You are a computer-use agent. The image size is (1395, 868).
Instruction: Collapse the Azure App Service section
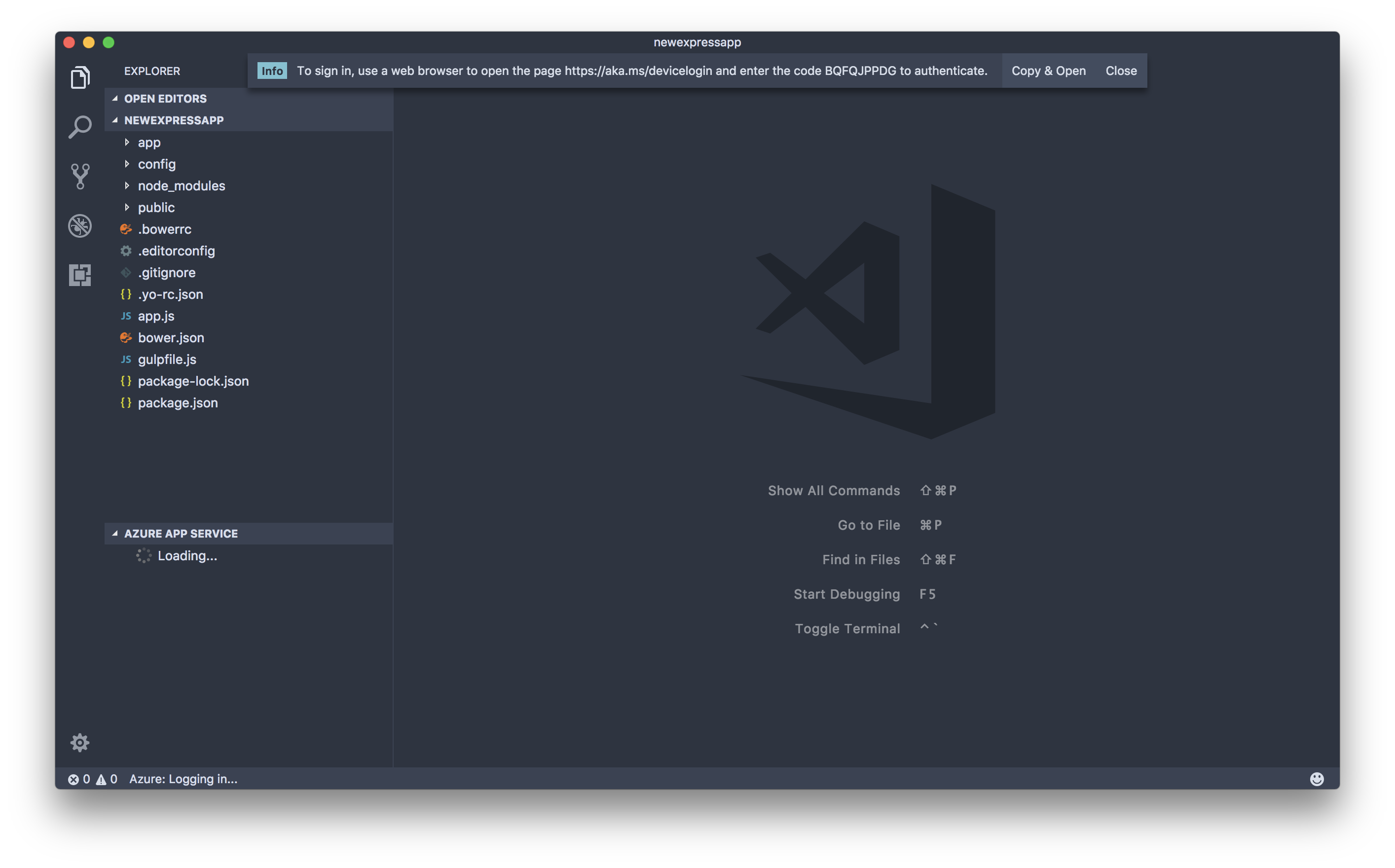coord(115,533)
